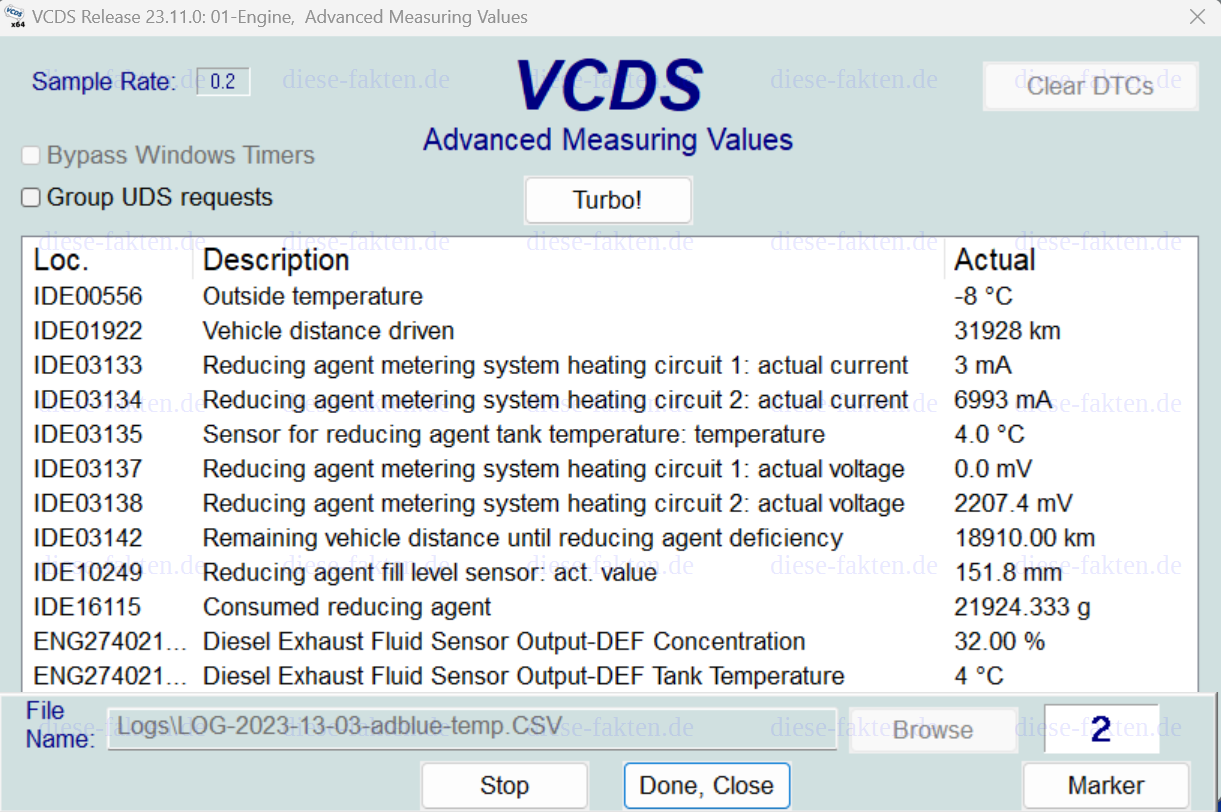
Task: Click the IDE03142 location code
Action: (x=88, y=538)
